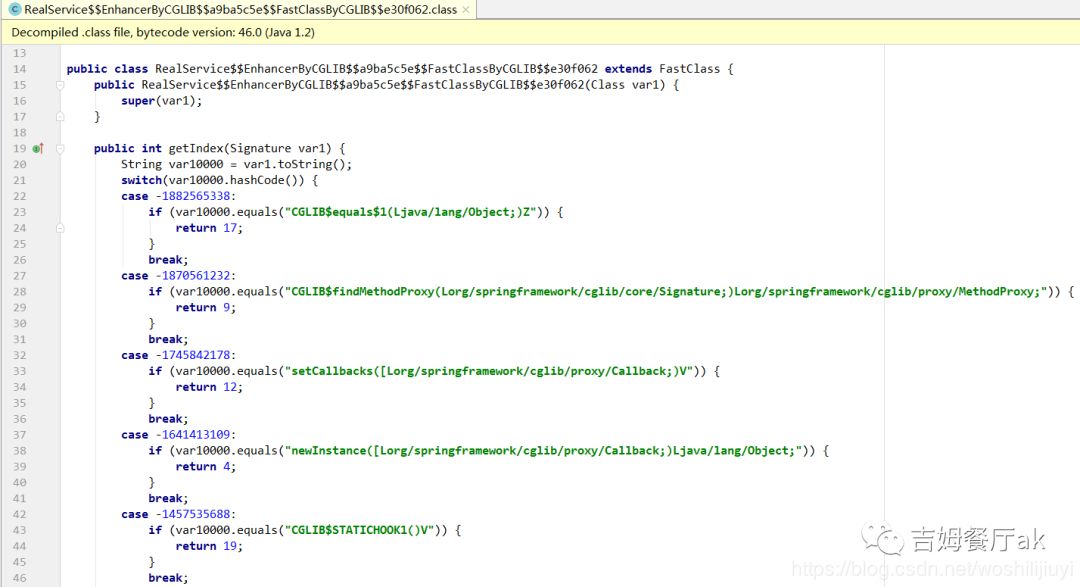The image size is (1080, 587).
Task: Click the "CGLIB$STATICHOOK1()V" string literal
Action: 360,531
